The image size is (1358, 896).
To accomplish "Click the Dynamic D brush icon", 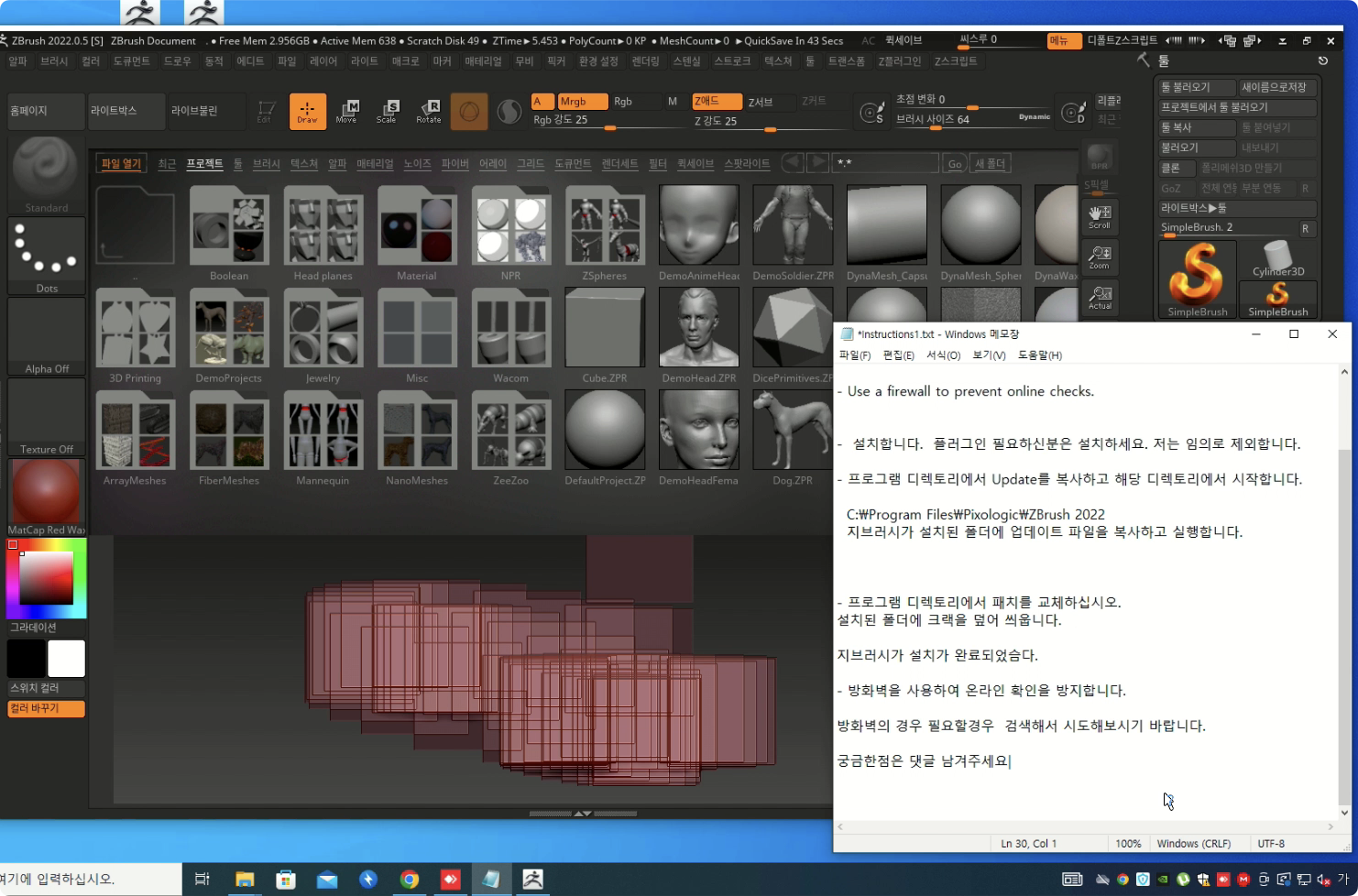I will tap(1073, 113).
